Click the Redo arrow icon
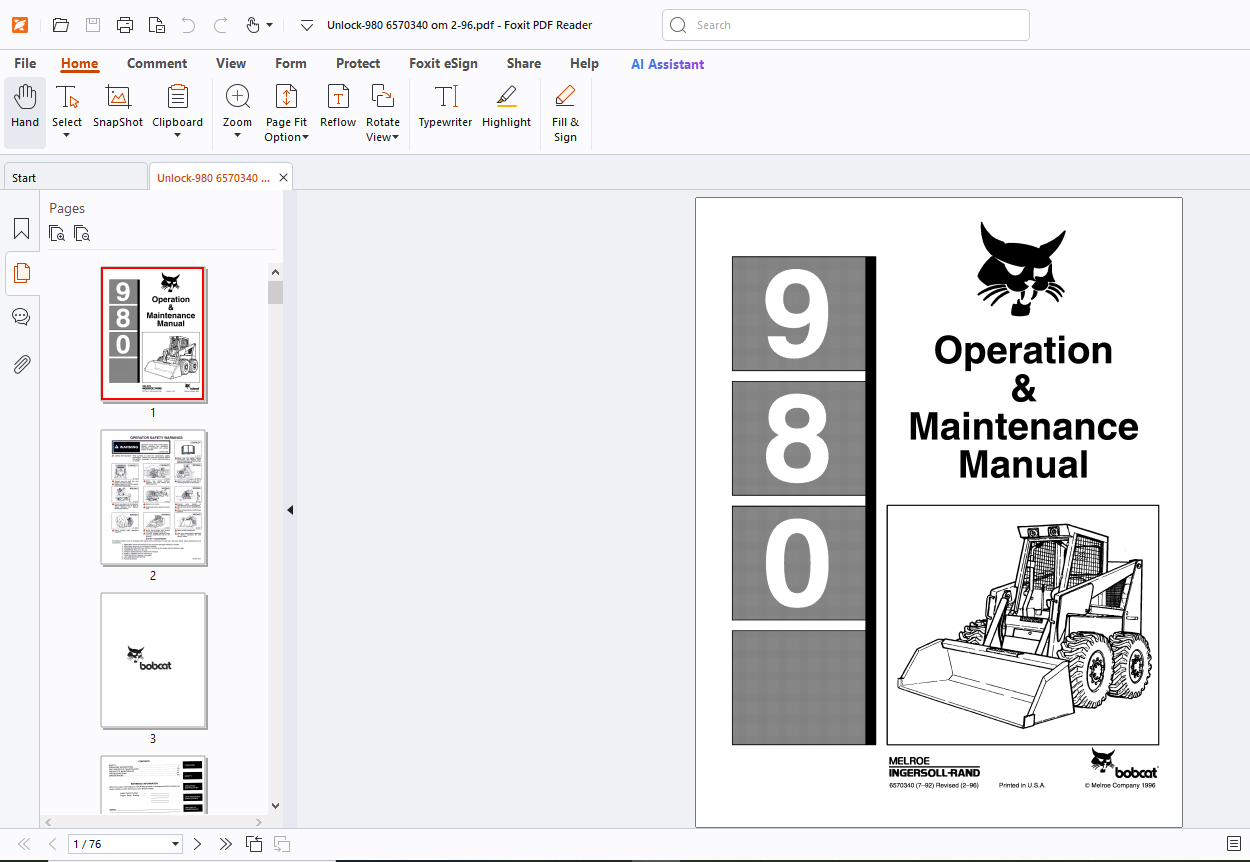This screenshot has width=1250, height=862. (220, 25)
